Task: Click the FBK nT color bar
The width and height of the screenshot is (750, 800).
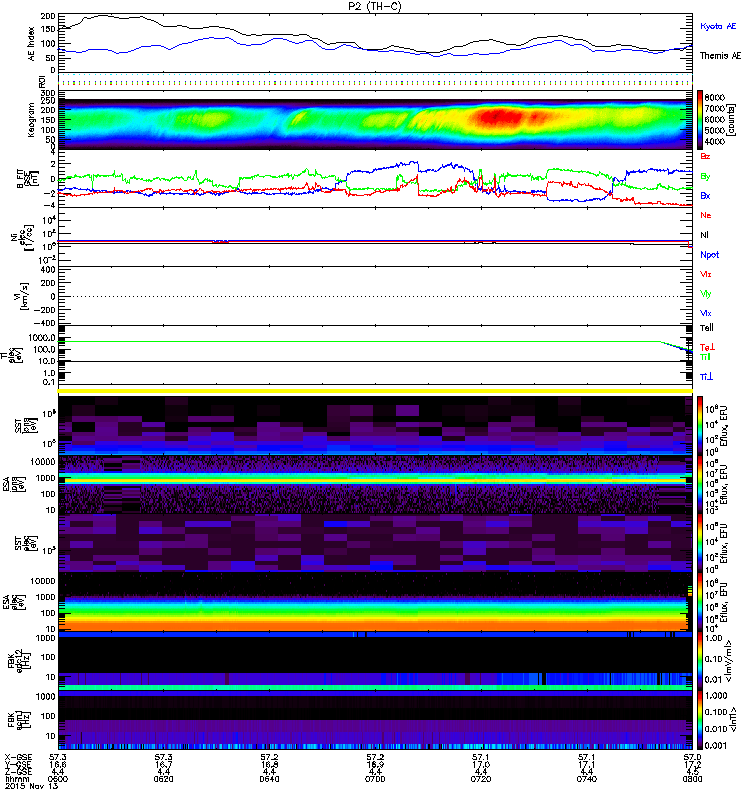Action: [x=700, y=719]
